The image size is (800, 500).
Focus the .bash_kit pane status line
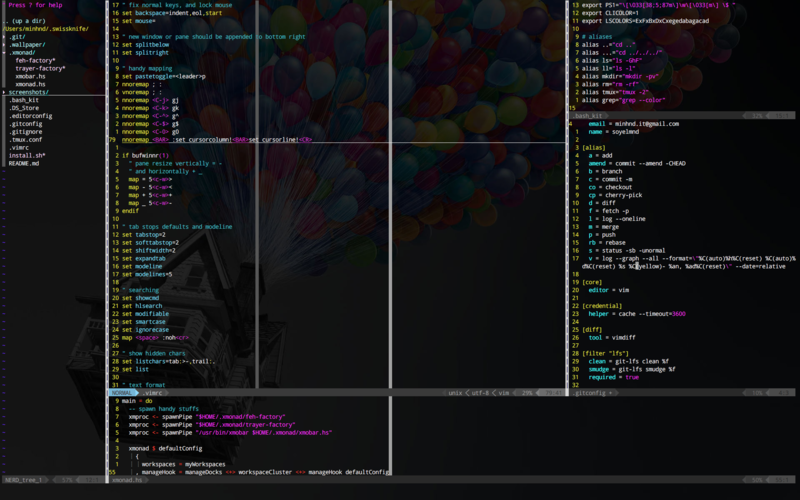(x=681, y=116)
